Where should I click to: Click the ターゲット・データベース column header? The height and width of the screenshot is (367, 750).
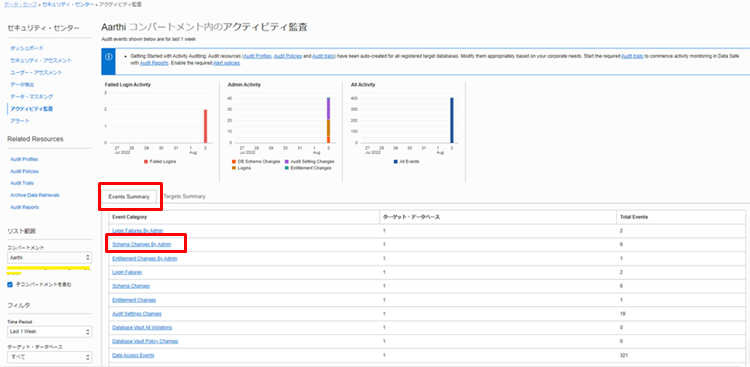(411, 217)
